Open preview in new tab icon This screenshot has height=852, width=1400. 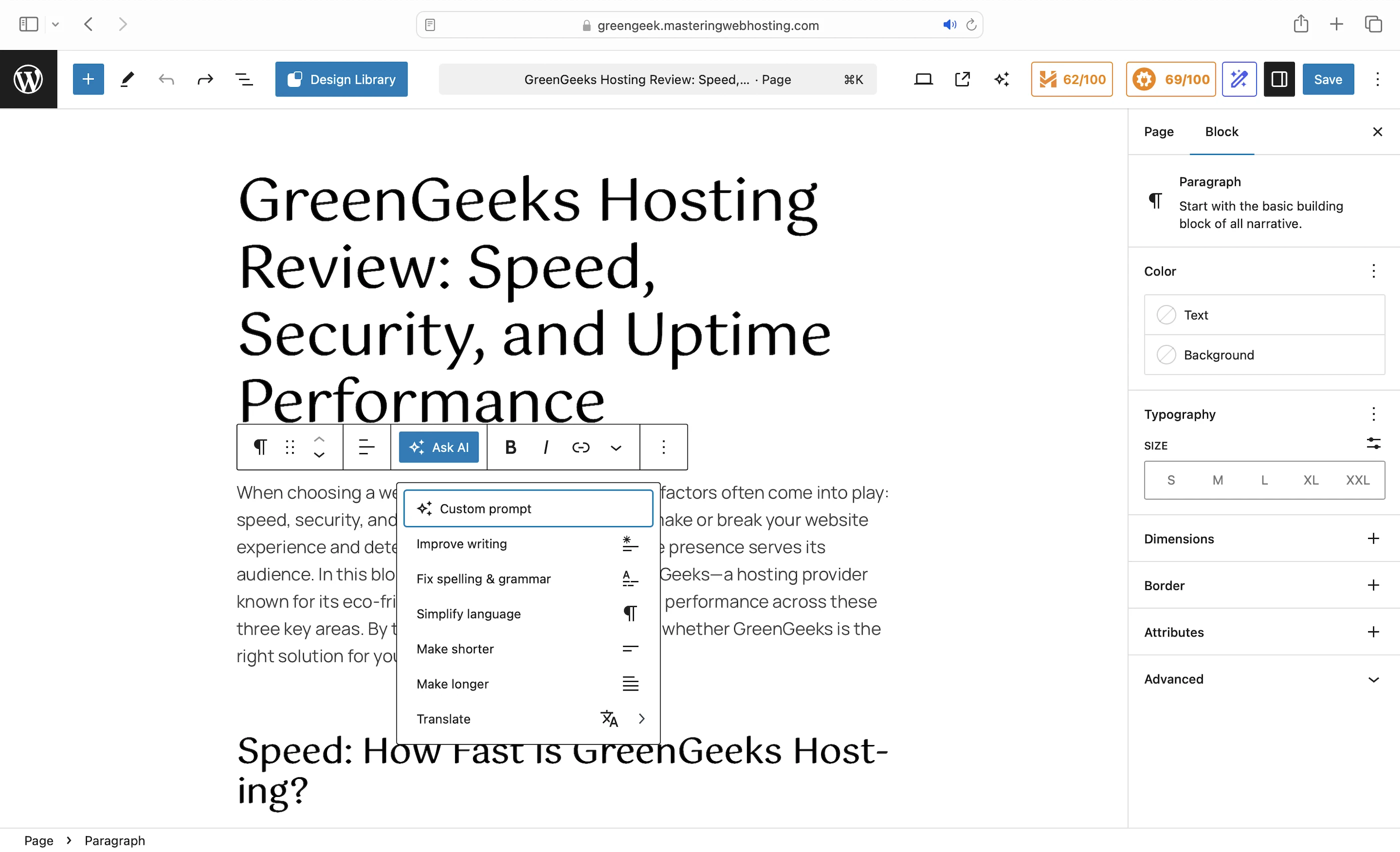pyautogui.click(x=962, y=79)
